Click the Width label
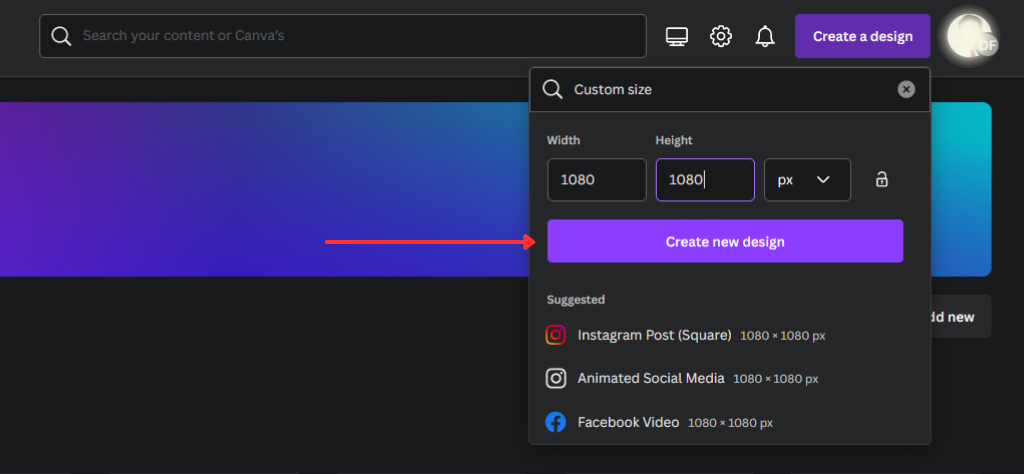 [x=564, y=140]
